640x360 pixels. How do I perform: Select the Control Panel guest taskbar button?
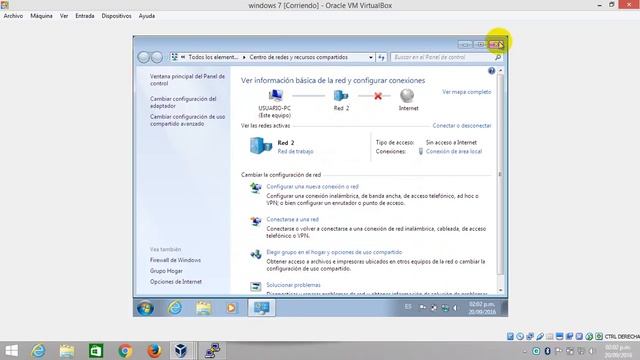point(261,308)
